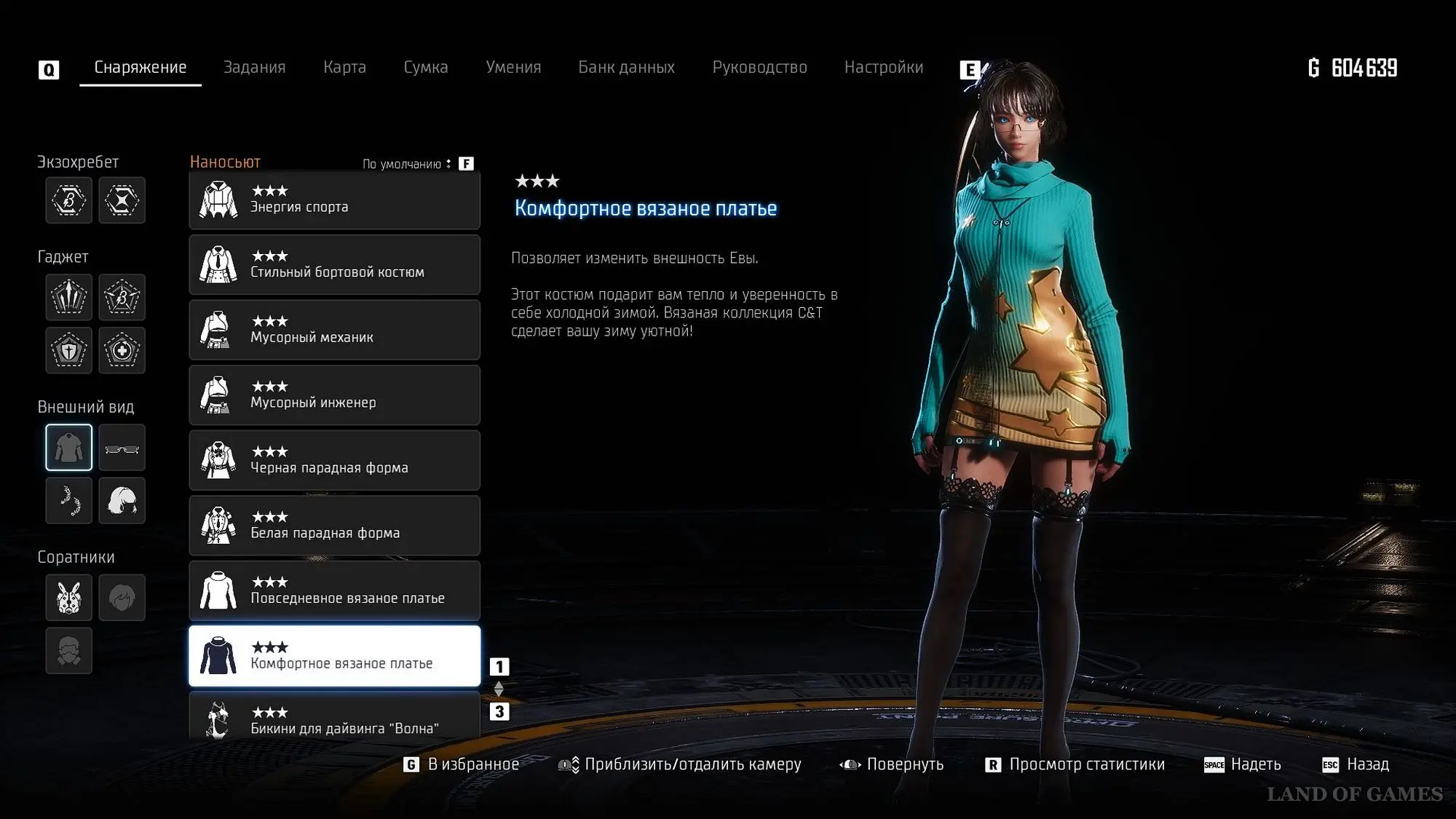
Task: Click the E key next-tab icon
Action: pyautogui.click(x=970, y=69)
